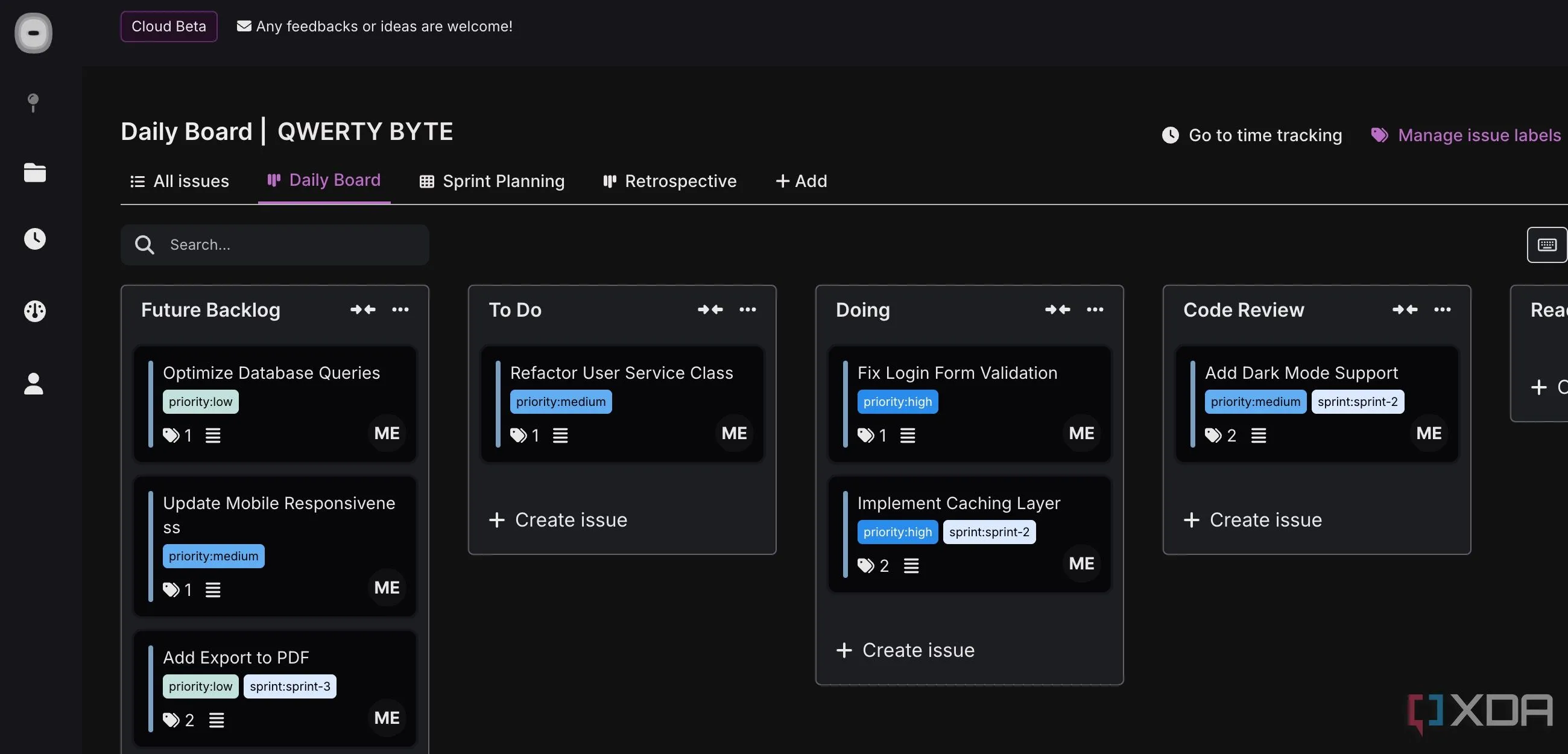Open the user profile sidebar icon
The width and height of the screenshot is (1568, 754).
coord(34,384)
